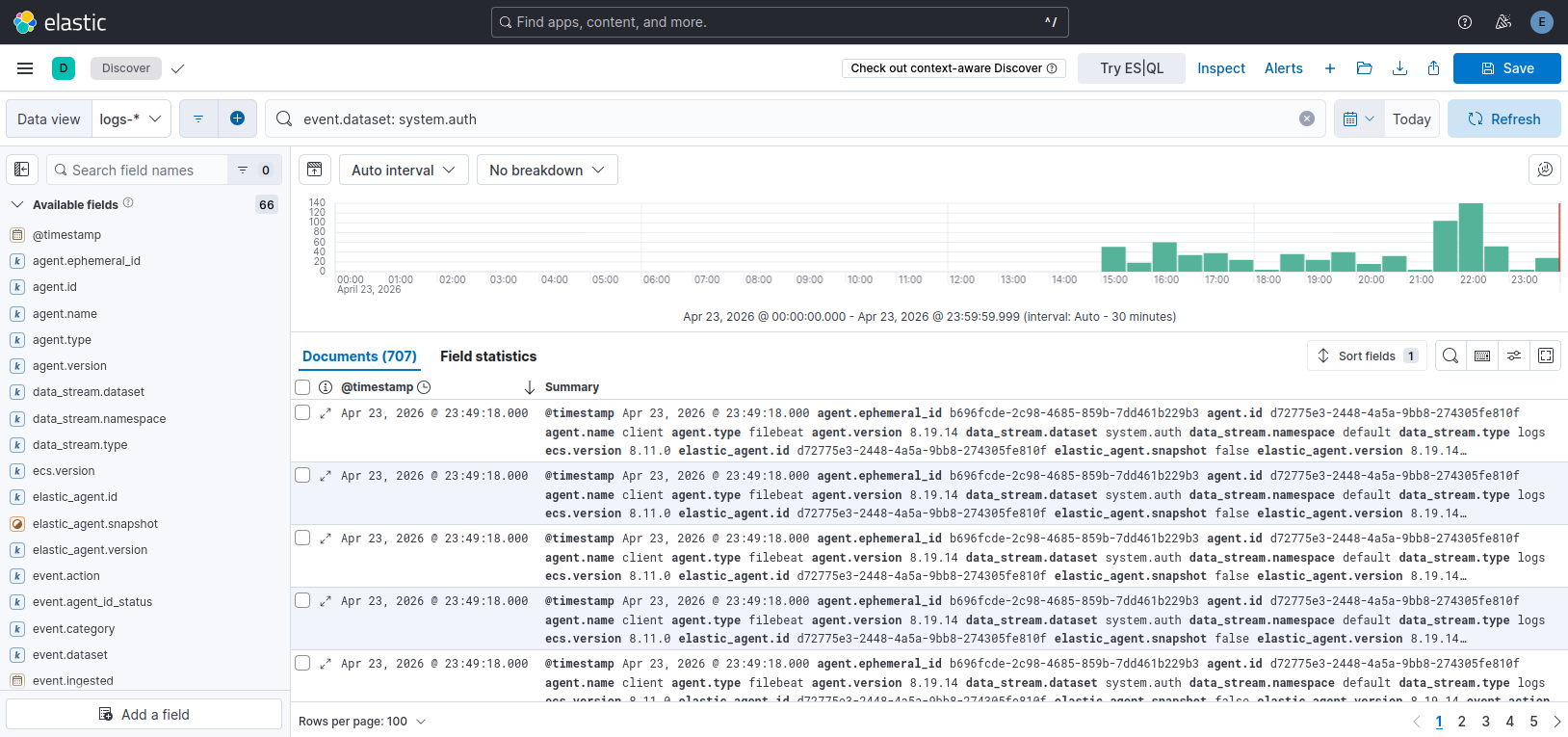Focus the Search field names input
This screenshot has width=1568, height=737.
pos(140,170)
